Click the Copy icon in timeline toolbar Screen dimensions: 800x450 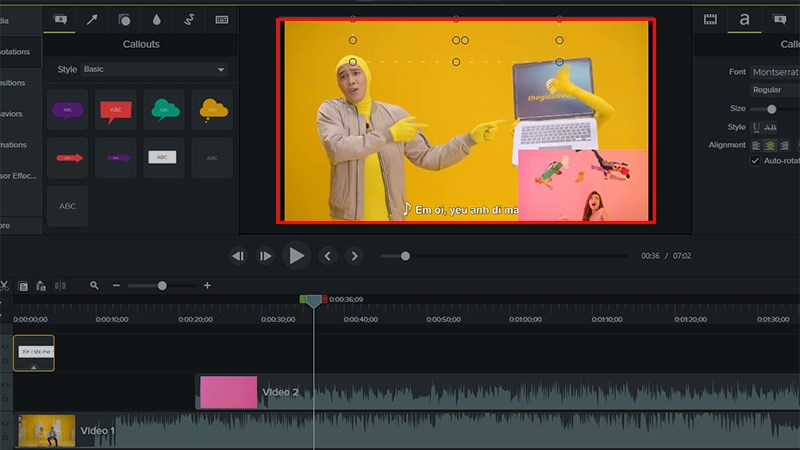23,286
